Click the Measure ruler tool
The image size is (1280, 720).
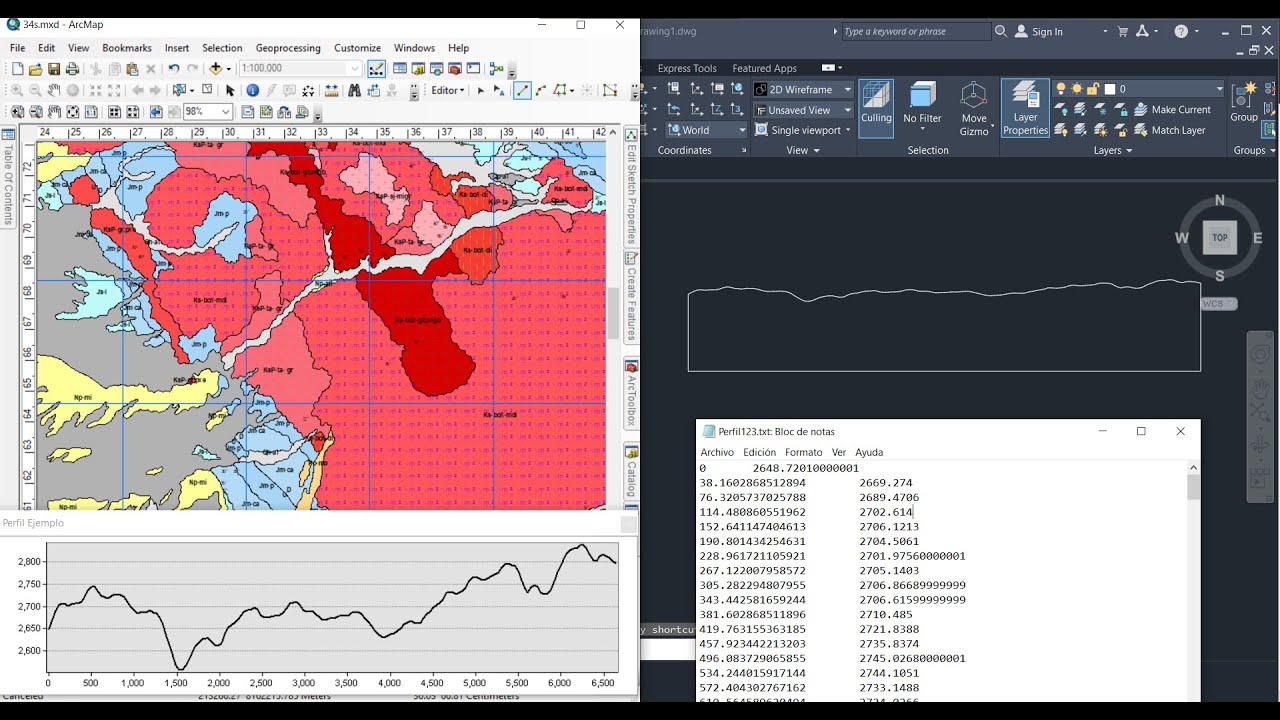pos(331,90)
